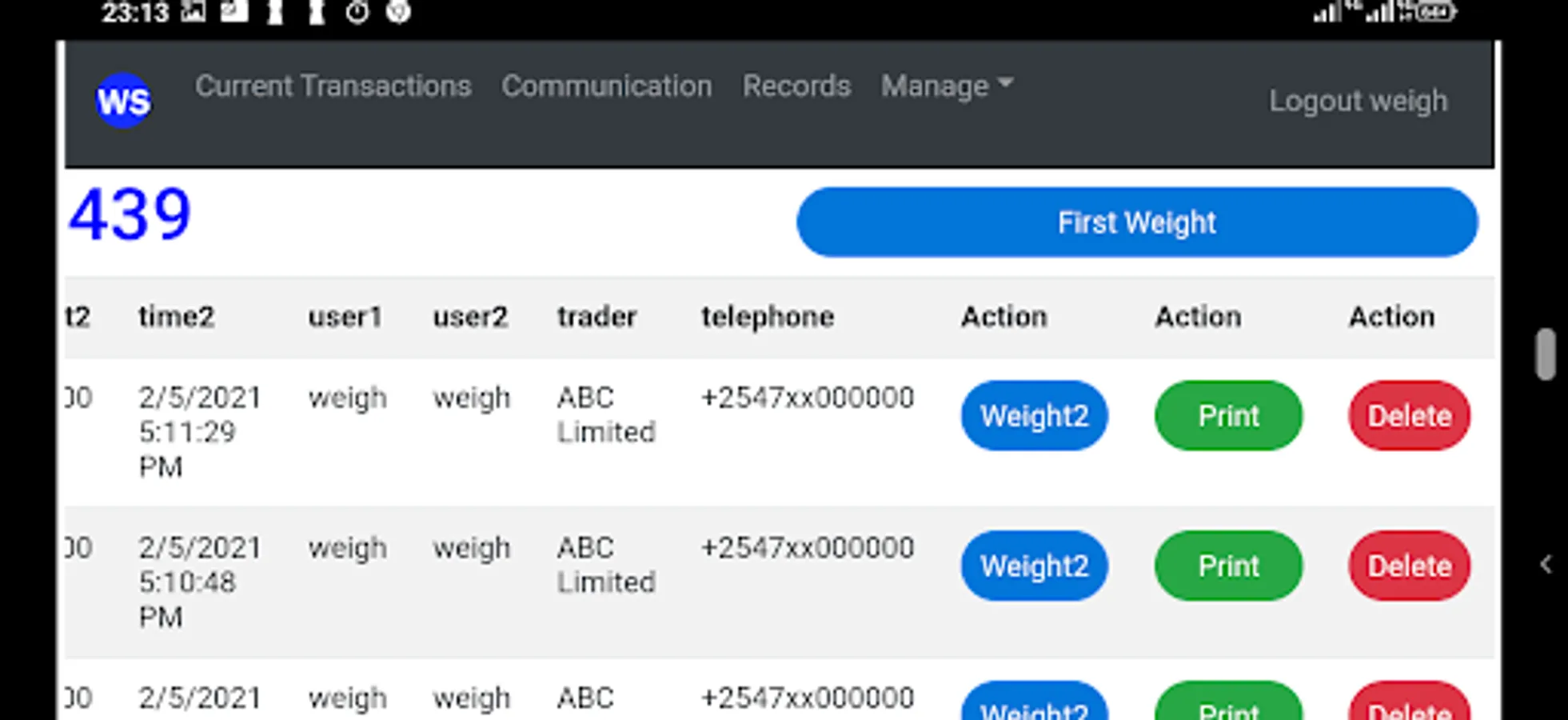
Task: Delete the 5:11:29 PM transaction
Action: [x=1409, y=415]
